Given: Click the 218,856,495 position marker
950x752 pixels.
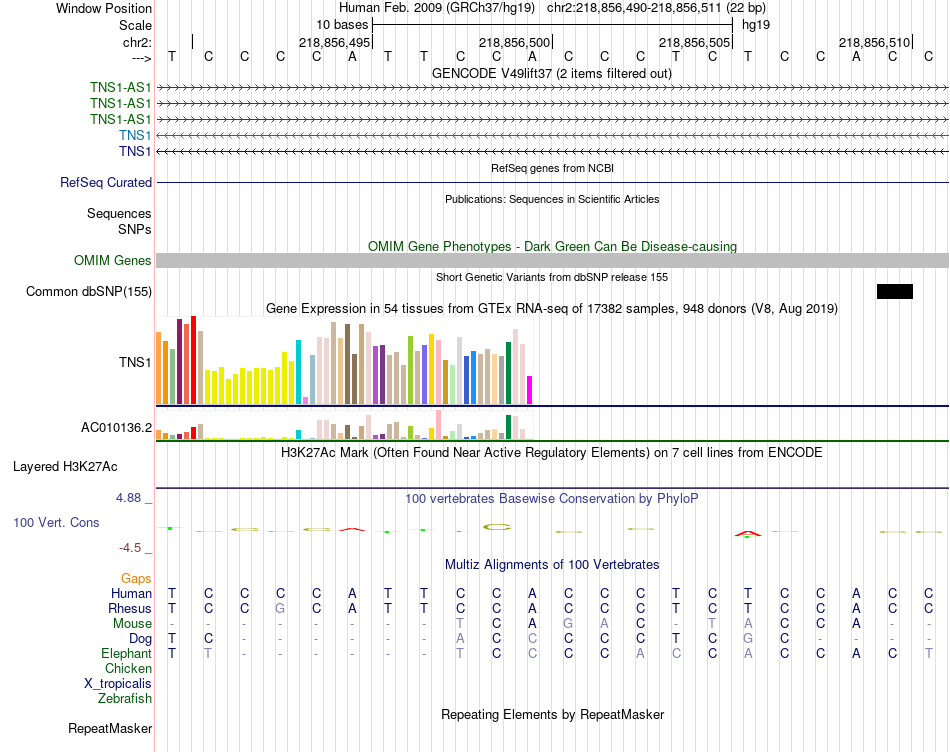Looking at the screenshot, I should pos(336,42).
